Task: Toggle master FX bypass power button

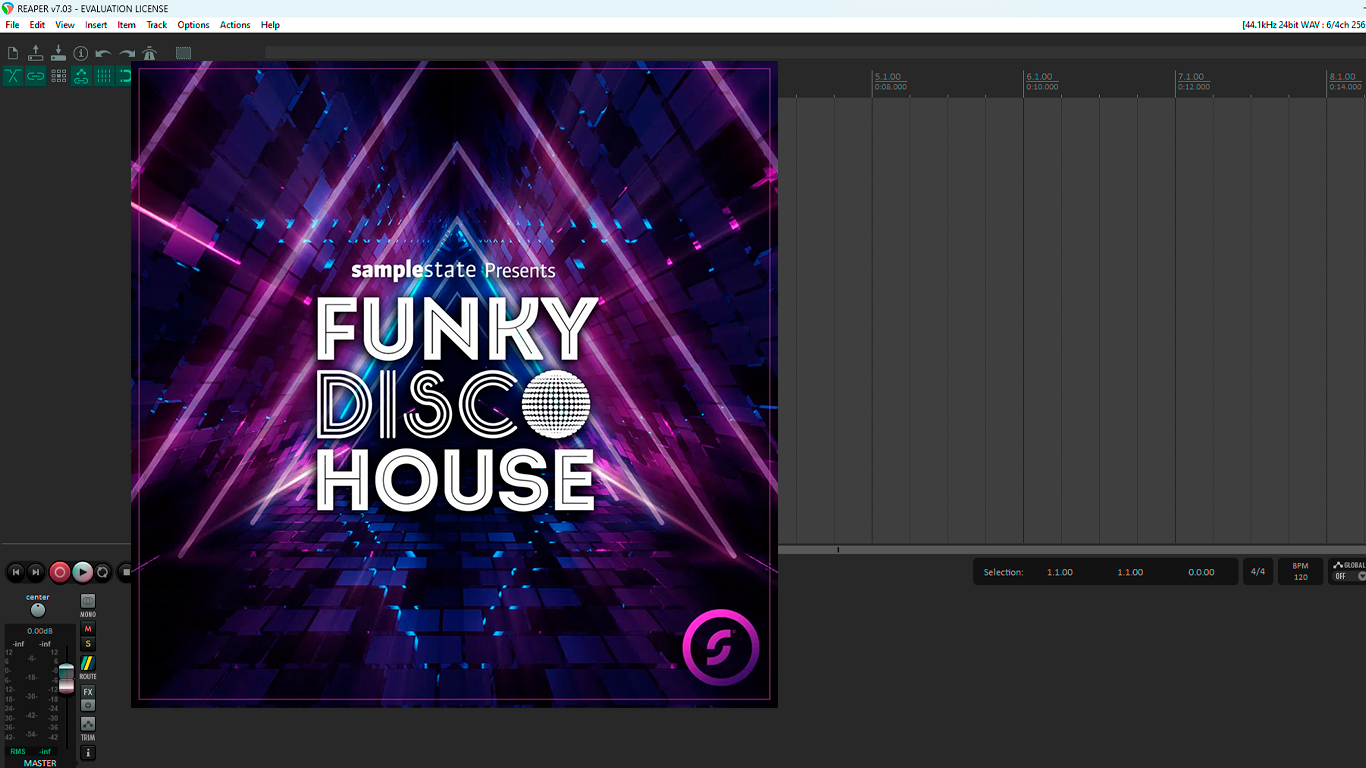Action: tap(88, 705)
